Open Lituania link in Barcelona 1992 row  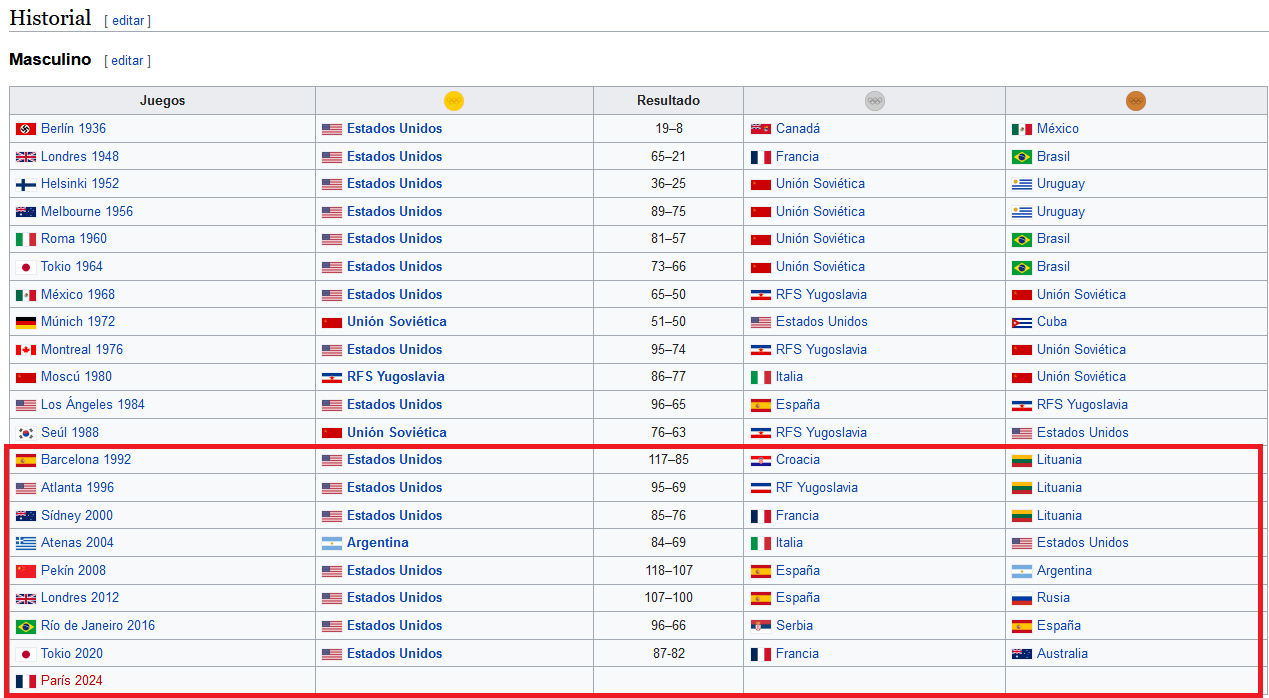[x=1060, y=460]
